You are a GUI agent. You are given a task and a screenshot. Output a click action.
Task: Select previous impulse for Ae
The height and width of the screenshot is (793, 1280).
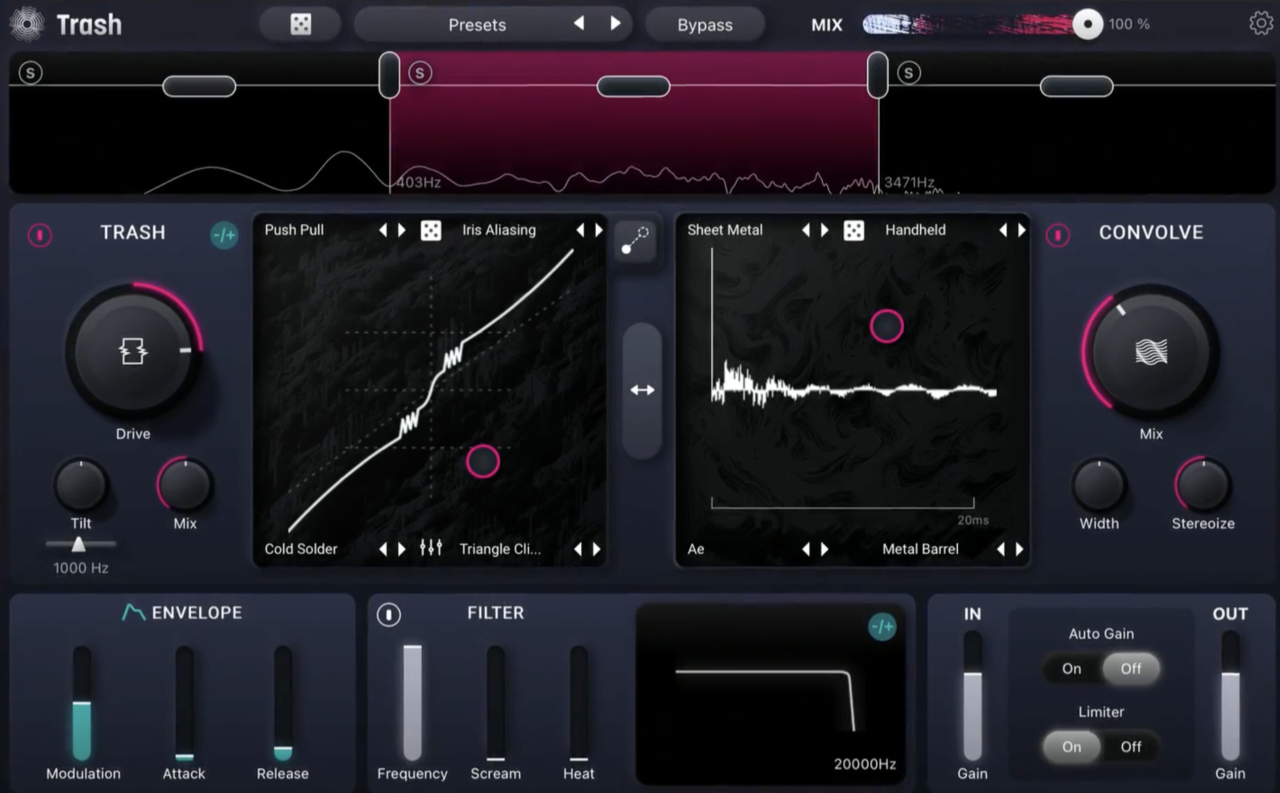805,549
